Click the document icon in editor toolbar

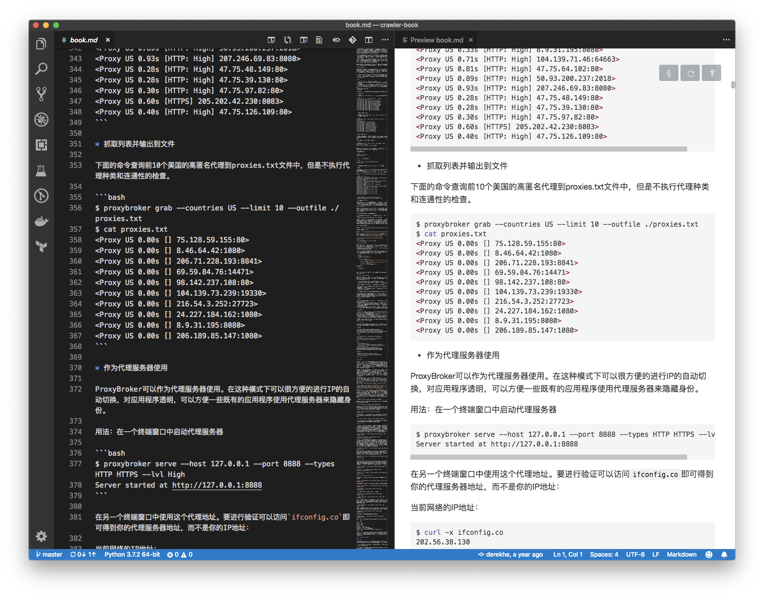coord(319,40)
